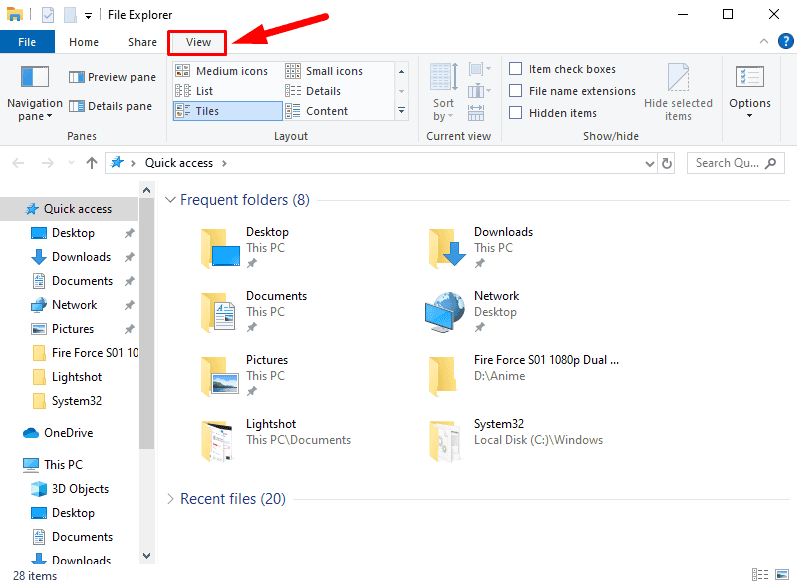Screen dimensions: 797x585
Task: Open the Network tile
Action: pos(472,312)
